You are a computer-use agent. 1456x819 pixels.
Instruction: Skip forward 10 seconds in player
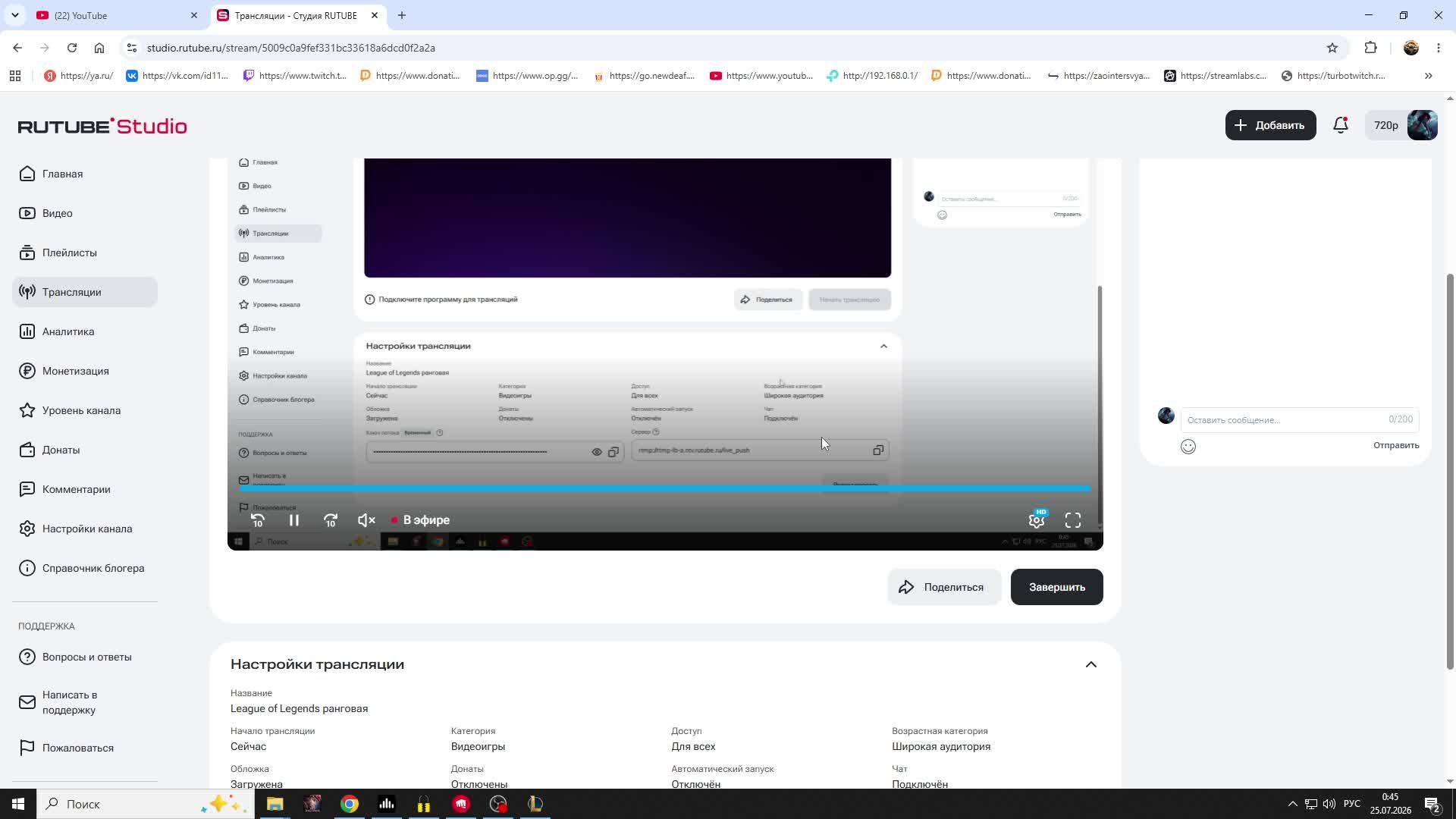(x=331, y=520)
